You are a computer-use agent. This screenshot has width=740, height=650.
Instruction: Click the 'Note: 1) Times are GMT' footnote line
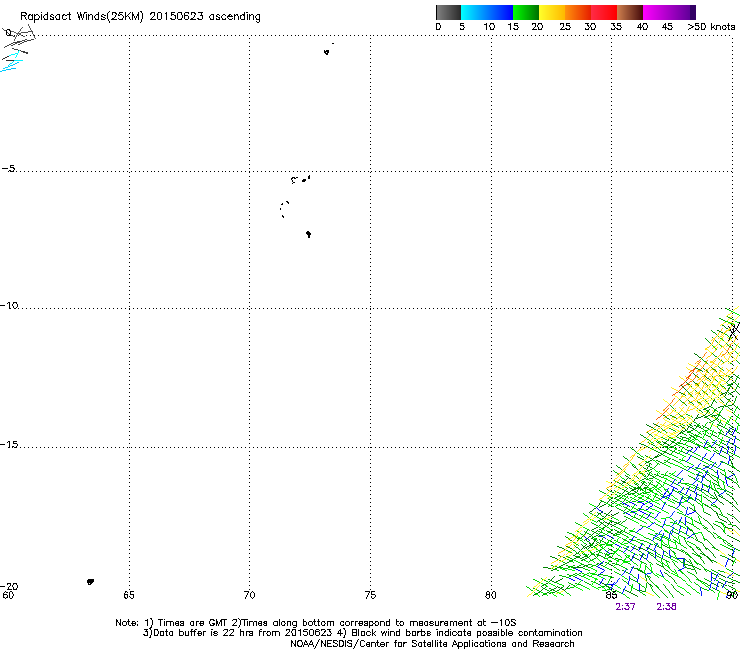316,623
